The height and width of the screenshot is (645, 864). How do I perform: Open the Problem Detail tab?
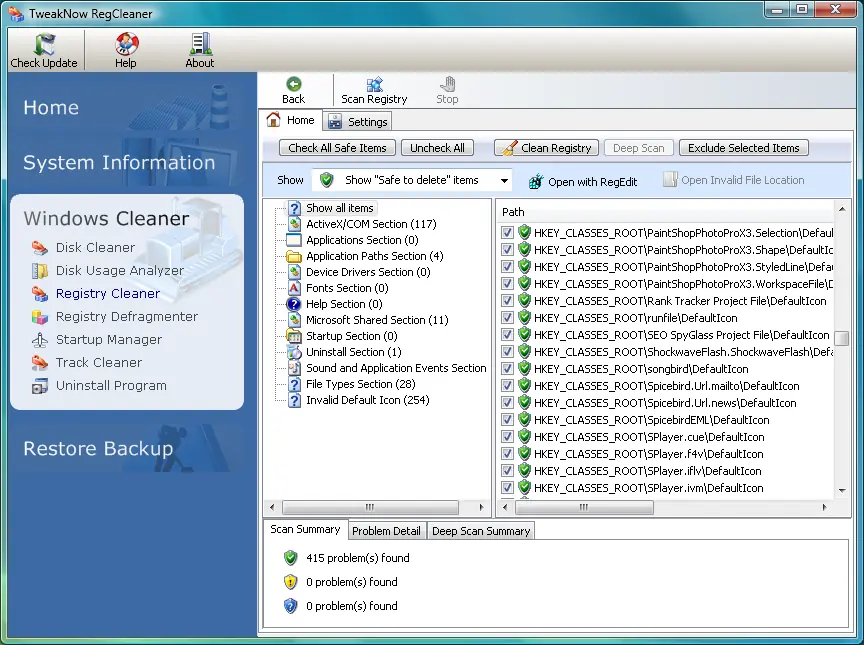click(x=386, y=531)
